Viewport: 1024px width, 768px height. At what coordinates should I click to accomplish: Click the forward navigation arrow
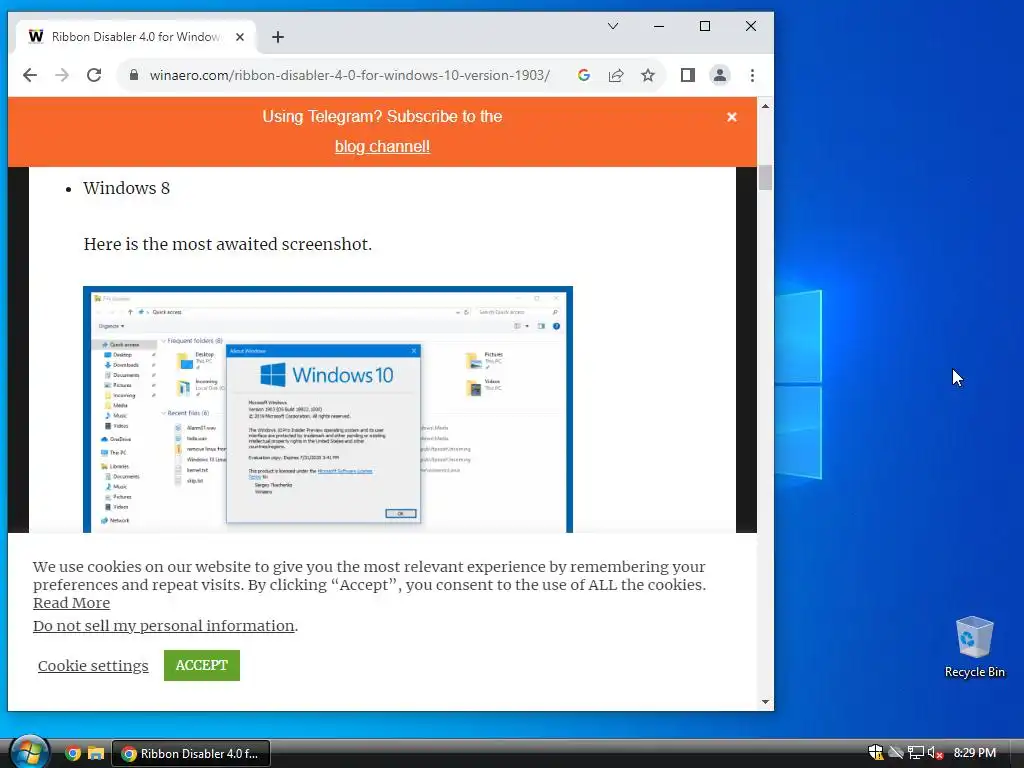[62, 75]
